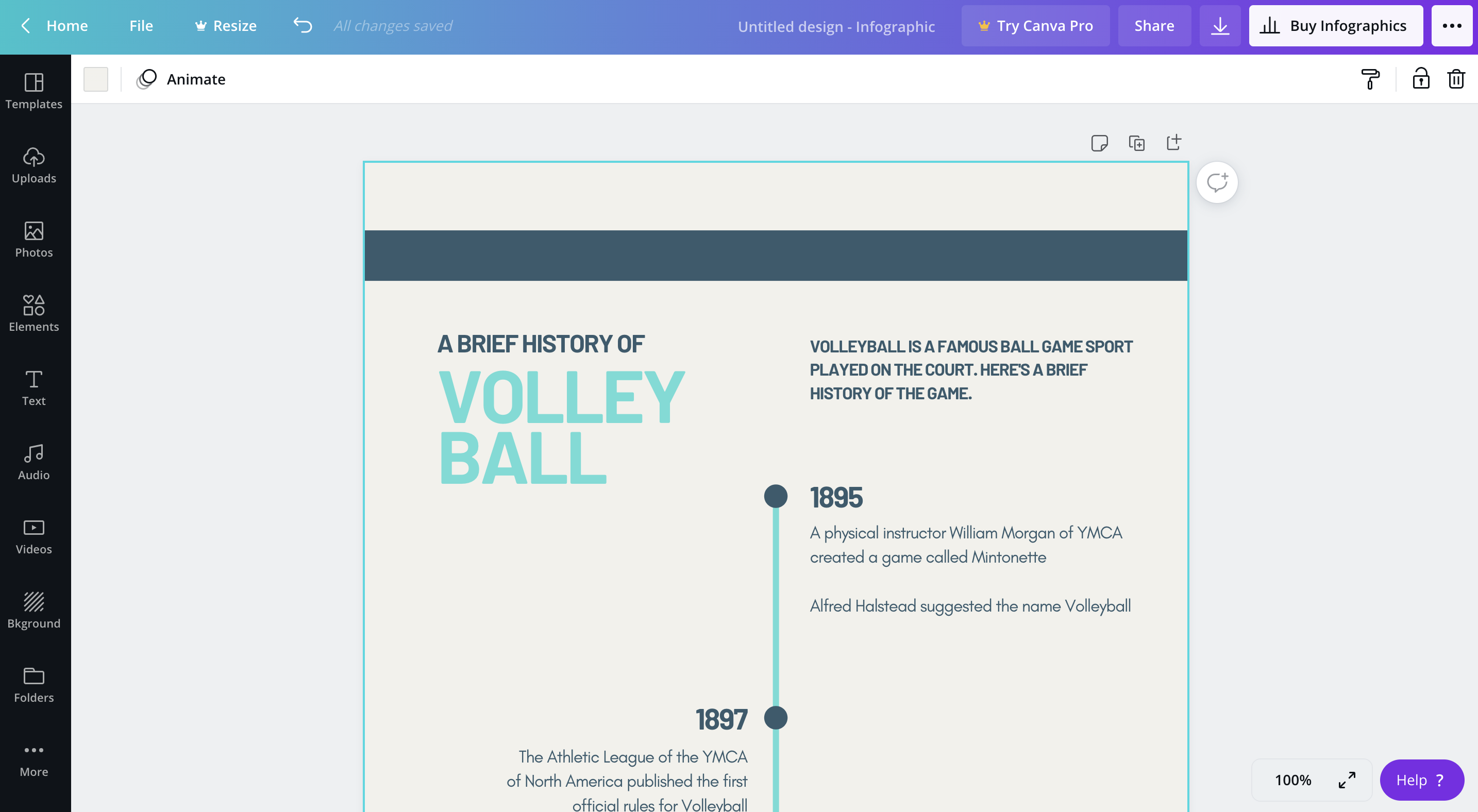This screenshot has height=812, width=1478.
Task: Click the Try Canva Pro button
Action: [x=1036, y=25]
